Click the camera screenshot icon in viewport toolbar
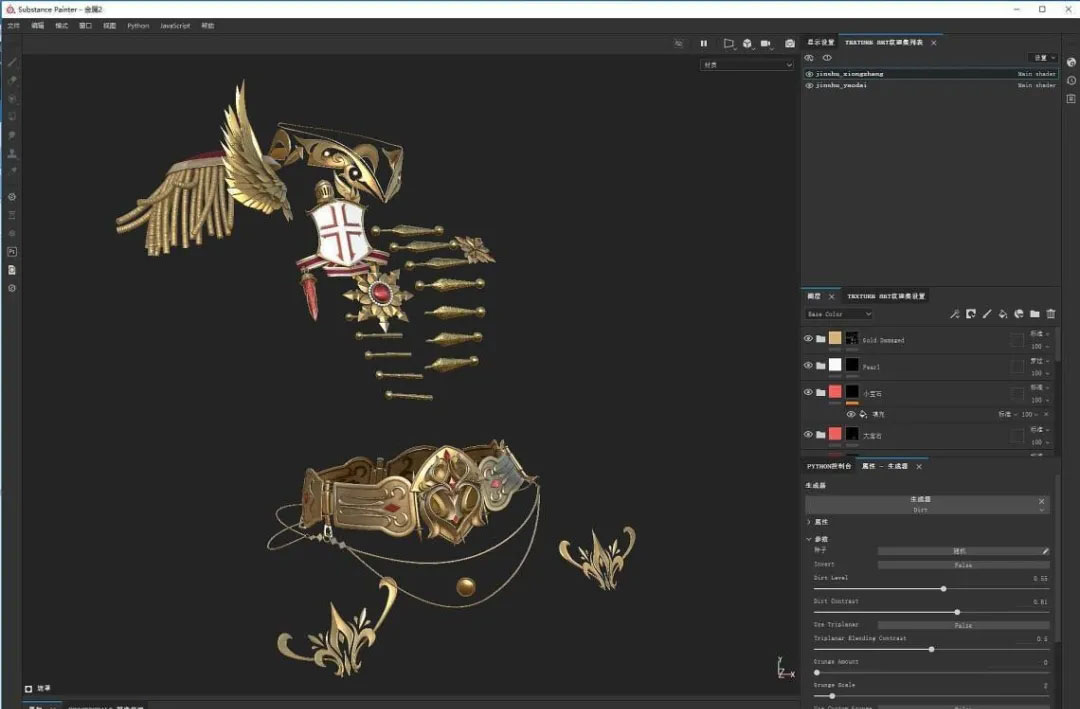The width and height of the screenshot is (1080, 709). click(x=790, y=43)
